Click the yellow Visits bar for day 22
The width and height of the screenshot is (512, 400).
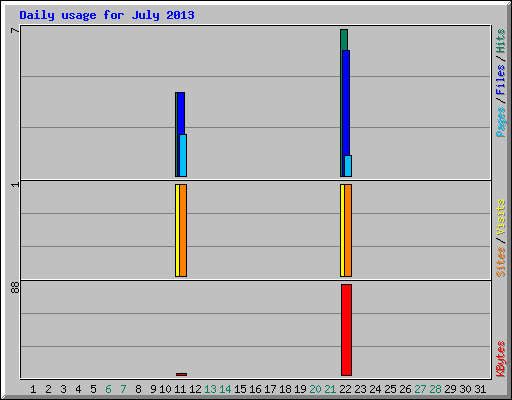pyautogui.click(x=342, y=230)
